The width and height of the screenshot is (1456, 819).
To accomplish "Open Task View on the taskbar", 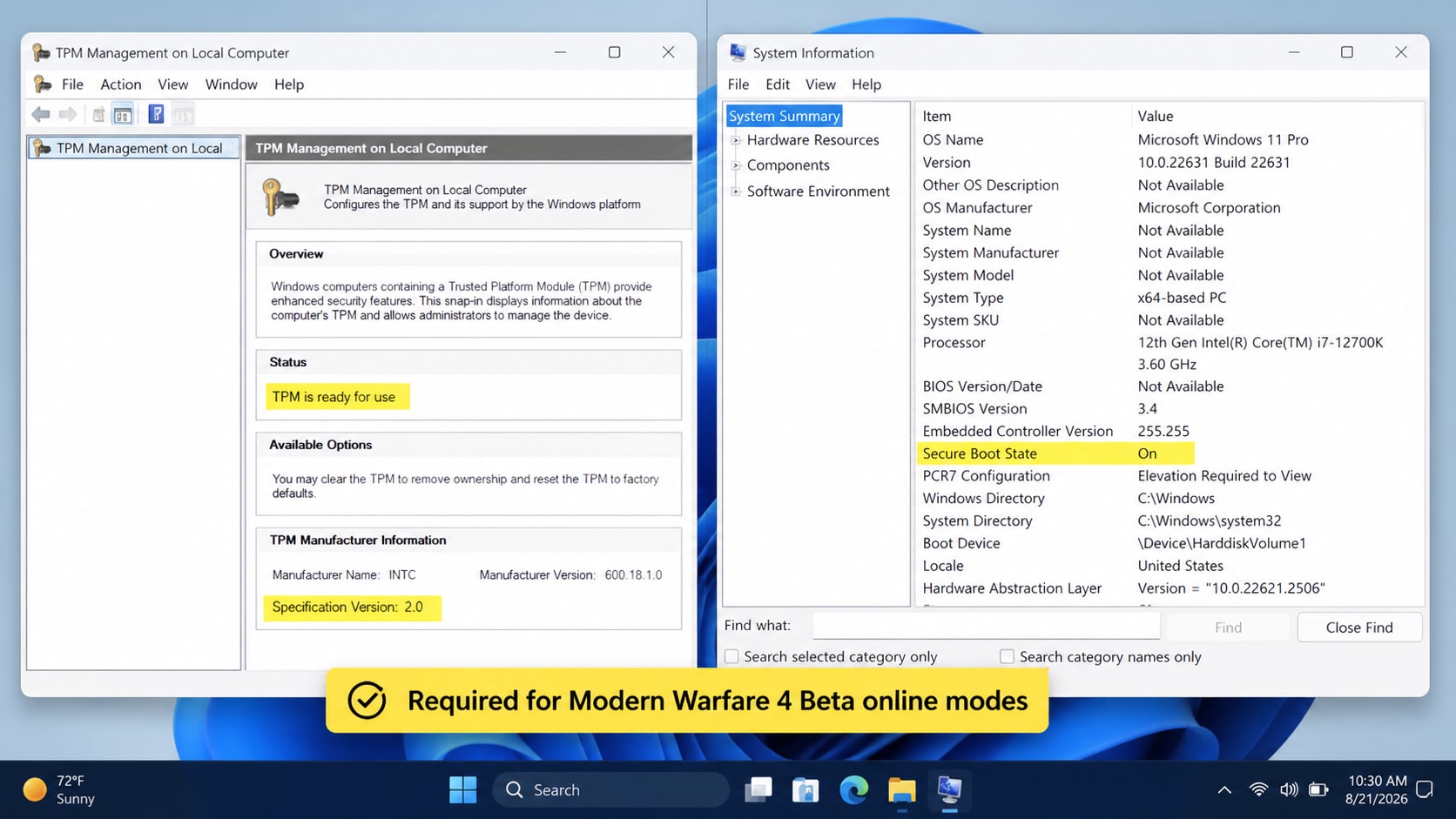I will tap(758, 789).
